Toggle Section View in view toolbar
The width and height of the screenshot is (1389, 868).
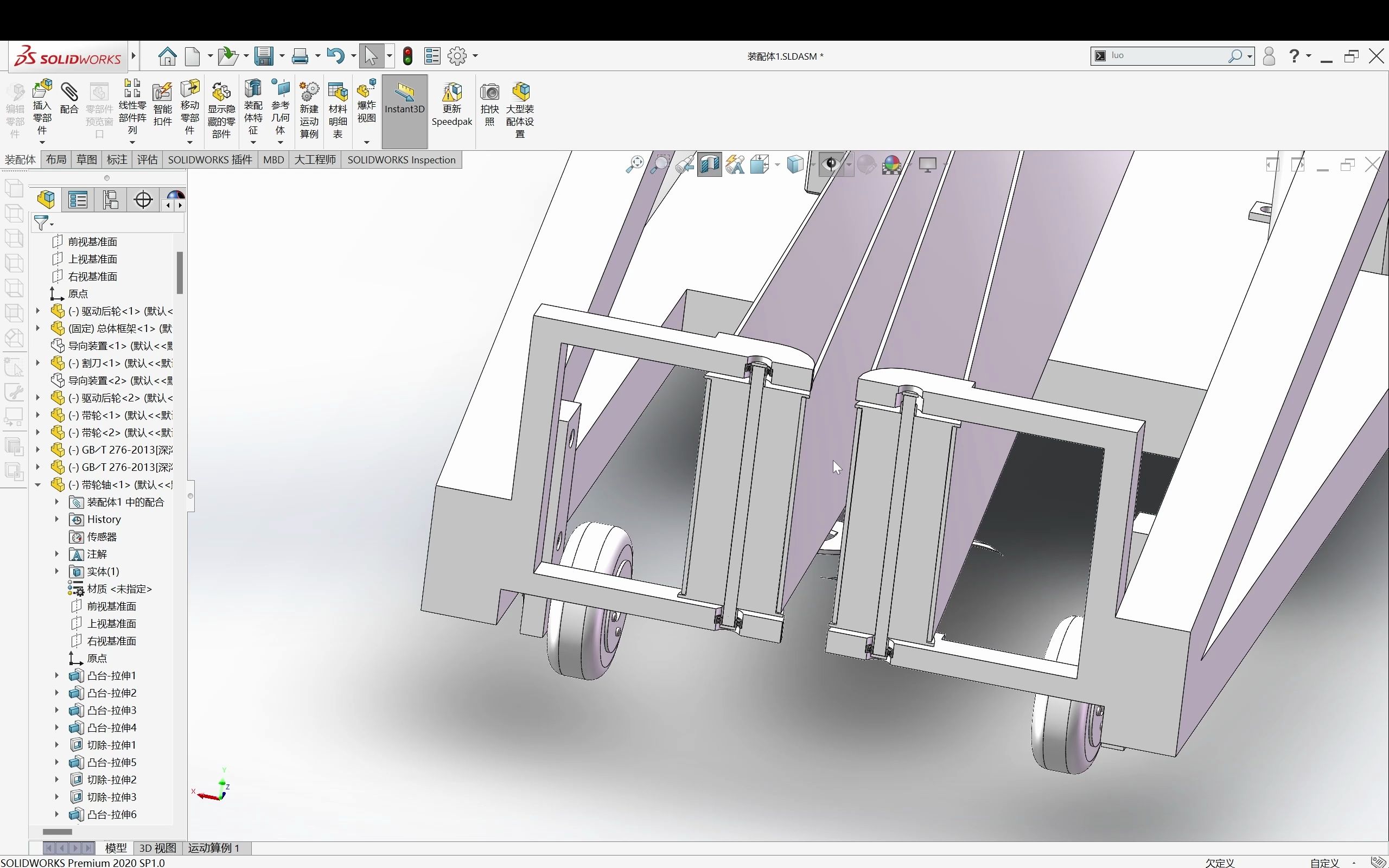pyautogui.click(x=710, y=165)
